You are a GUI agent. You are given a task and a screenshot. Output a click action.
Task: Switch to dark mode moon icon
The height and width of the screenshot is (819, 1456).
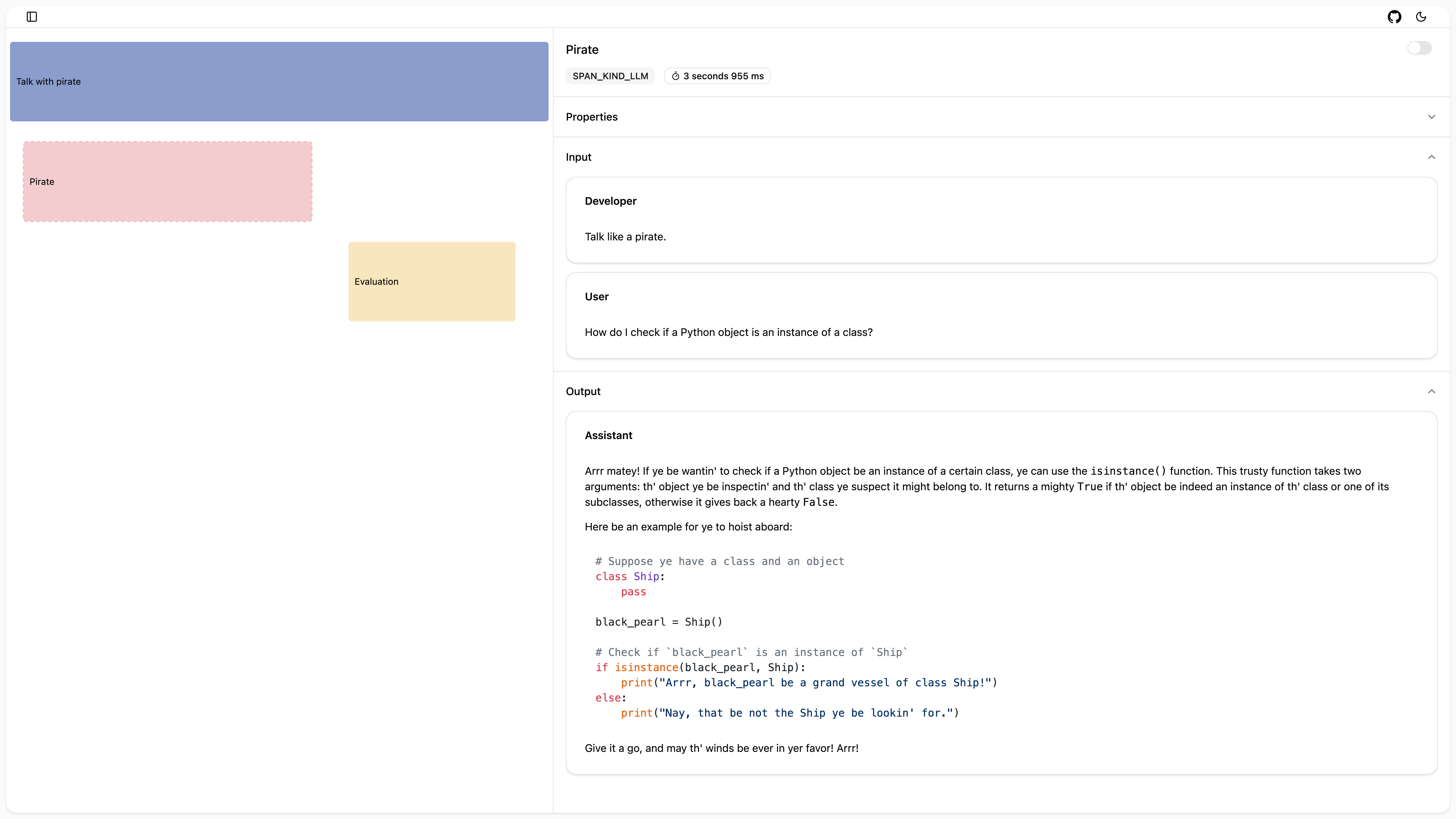point(1421,17)
